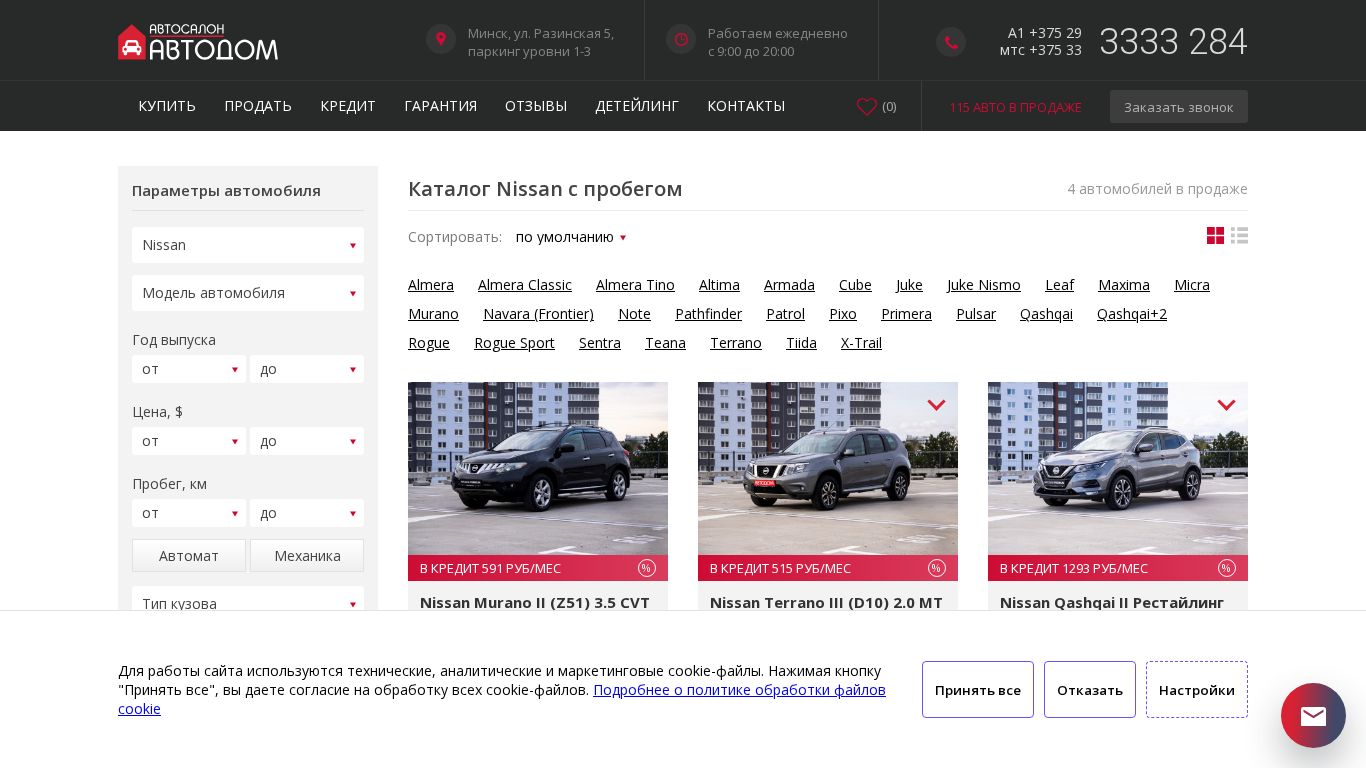
Task: Expand chevron on Qashqai photo
Action: [x=1226, y=405]
